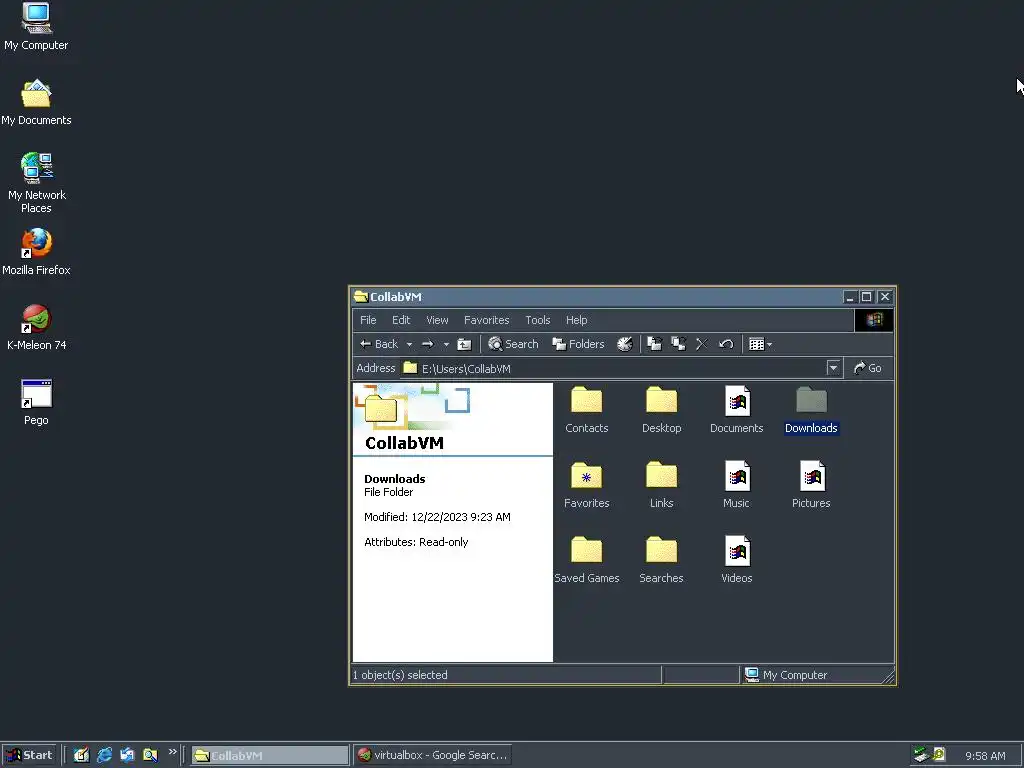This screenshot has width=1024, height=768.
Task: Select the Music item
Action: 737,485
